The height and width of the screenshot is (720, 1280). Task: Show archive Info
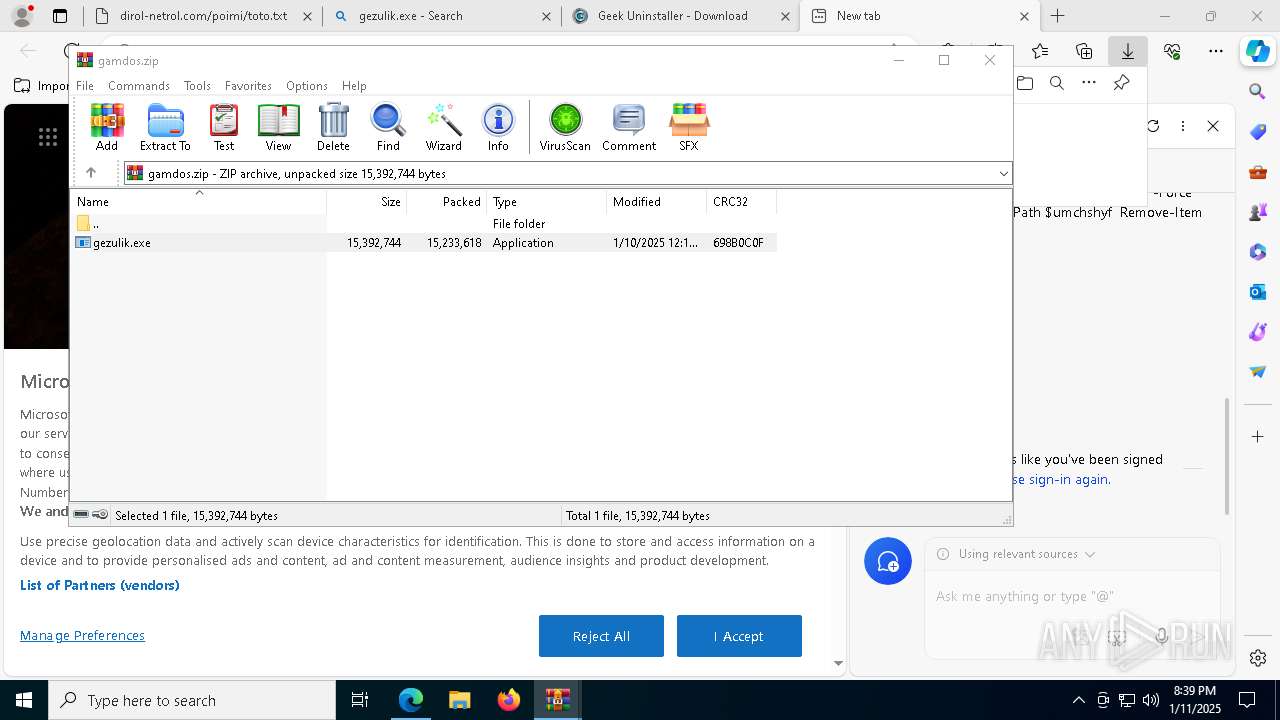[498, 127]
